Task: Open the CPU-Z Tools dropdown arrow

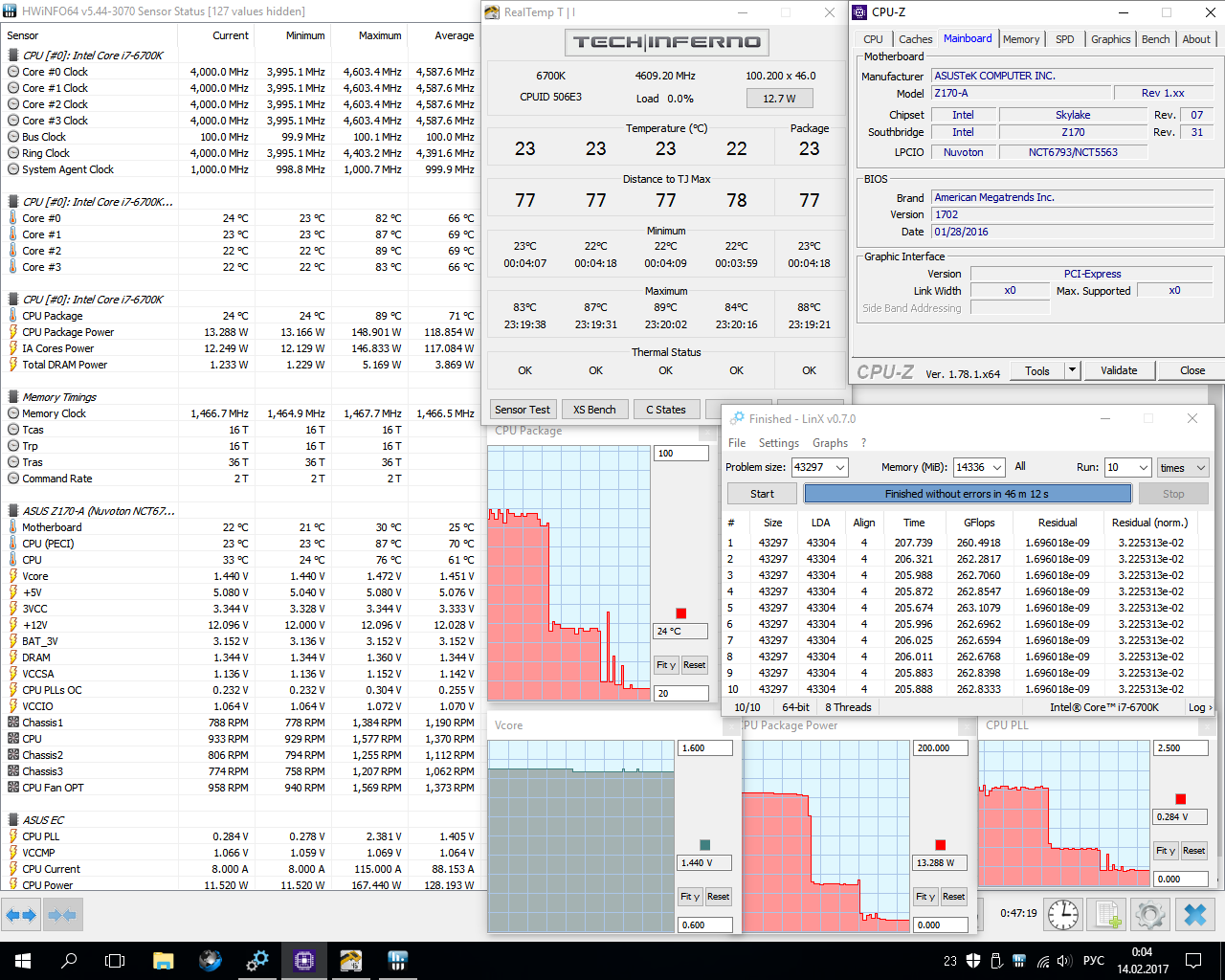Action: coord(1072,370)
